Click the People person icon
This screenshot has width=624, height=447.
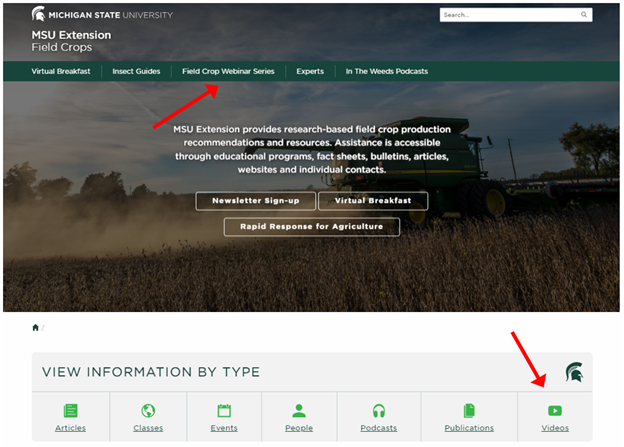pos(298,411)
